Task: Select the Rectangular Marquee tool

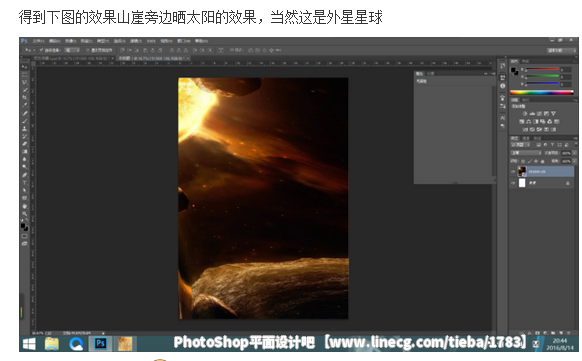Action: click(25, 75)
